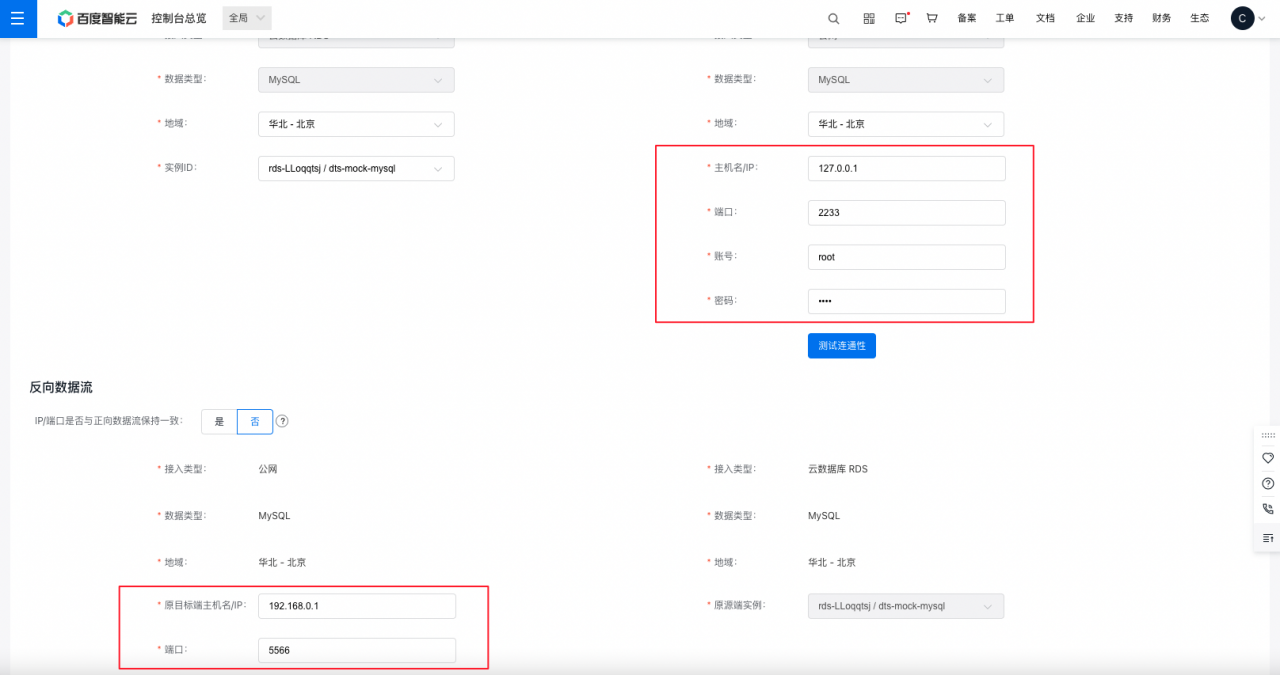Viewport: 1280px width, 675px height.
Task: Go to 控制台总览
Action: pos(178,18)
